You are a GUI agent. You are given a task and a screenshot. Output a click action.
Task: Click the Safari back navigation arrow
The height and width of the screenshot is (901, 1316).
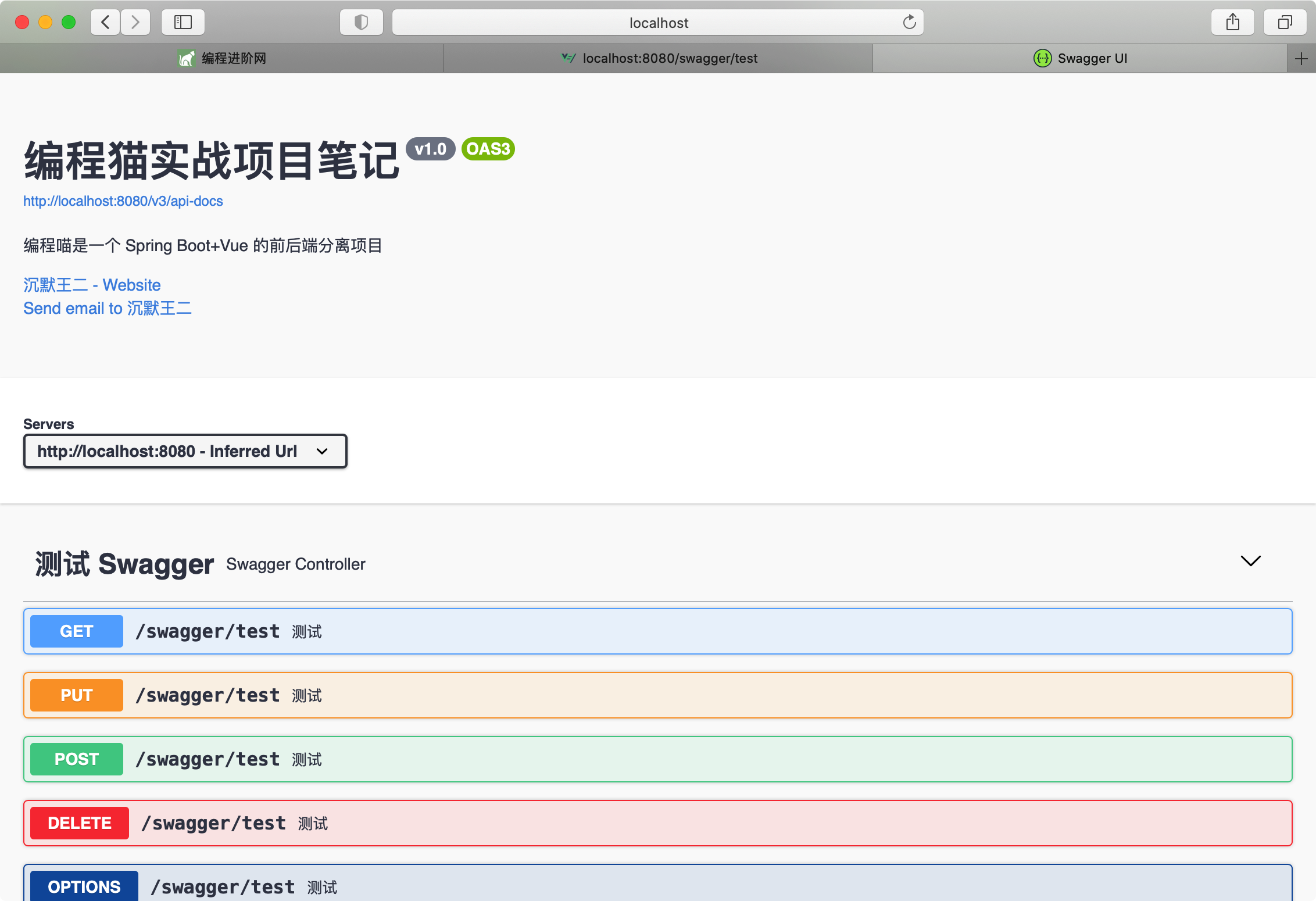click(106, 23)
